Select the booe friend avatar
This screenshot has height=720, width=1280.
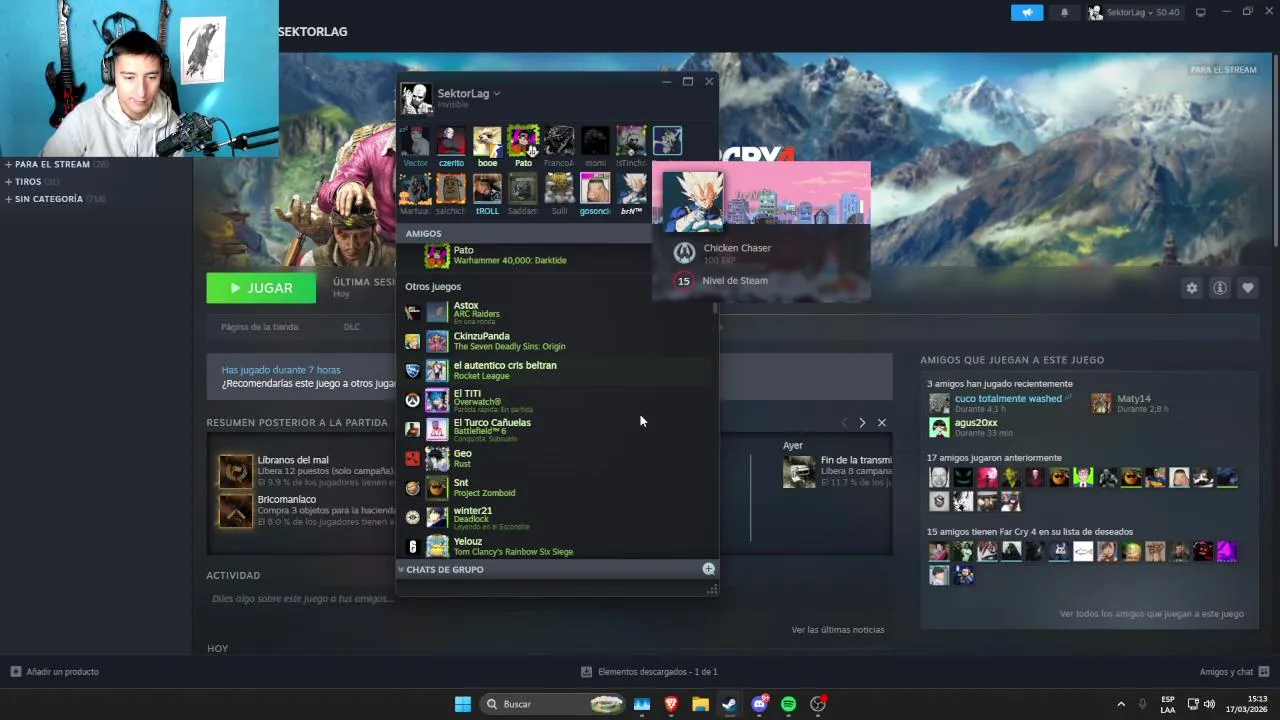coord(487,141)
